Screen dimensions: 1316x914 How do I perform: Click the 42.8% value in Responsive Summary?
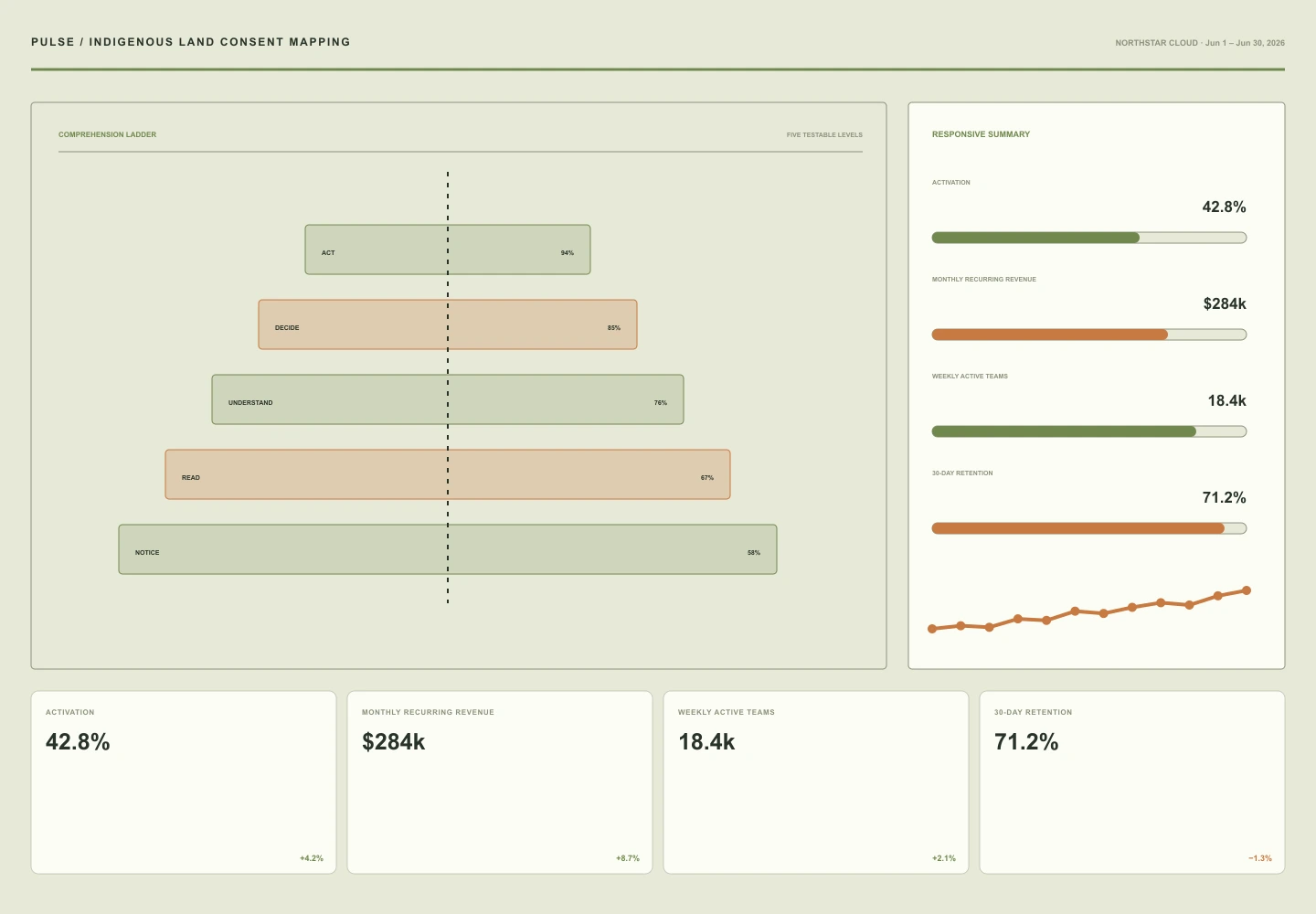pos(1225,207)
